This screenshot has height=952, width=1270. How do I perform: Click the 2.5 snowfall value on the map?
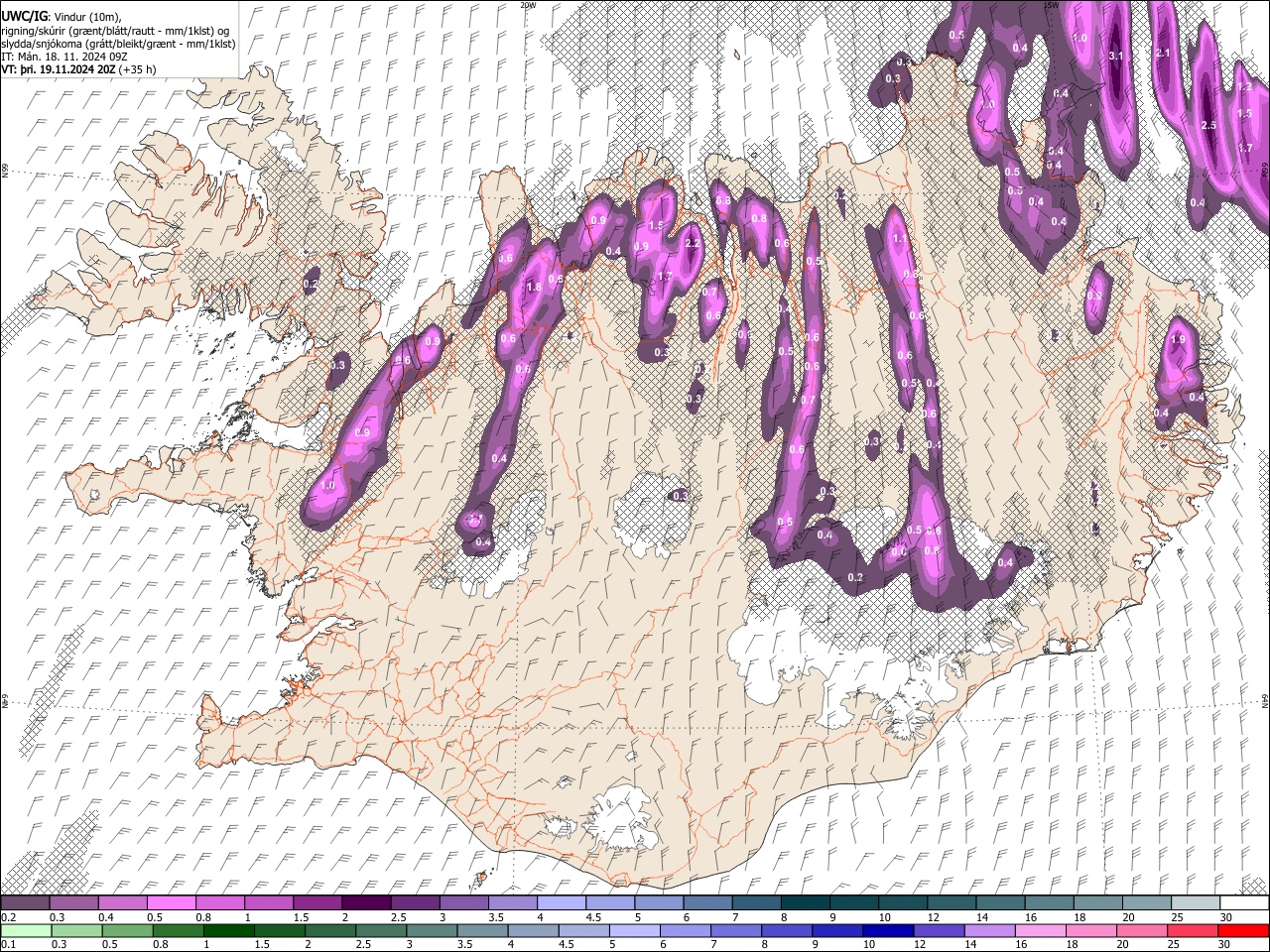coord(1208,125)
